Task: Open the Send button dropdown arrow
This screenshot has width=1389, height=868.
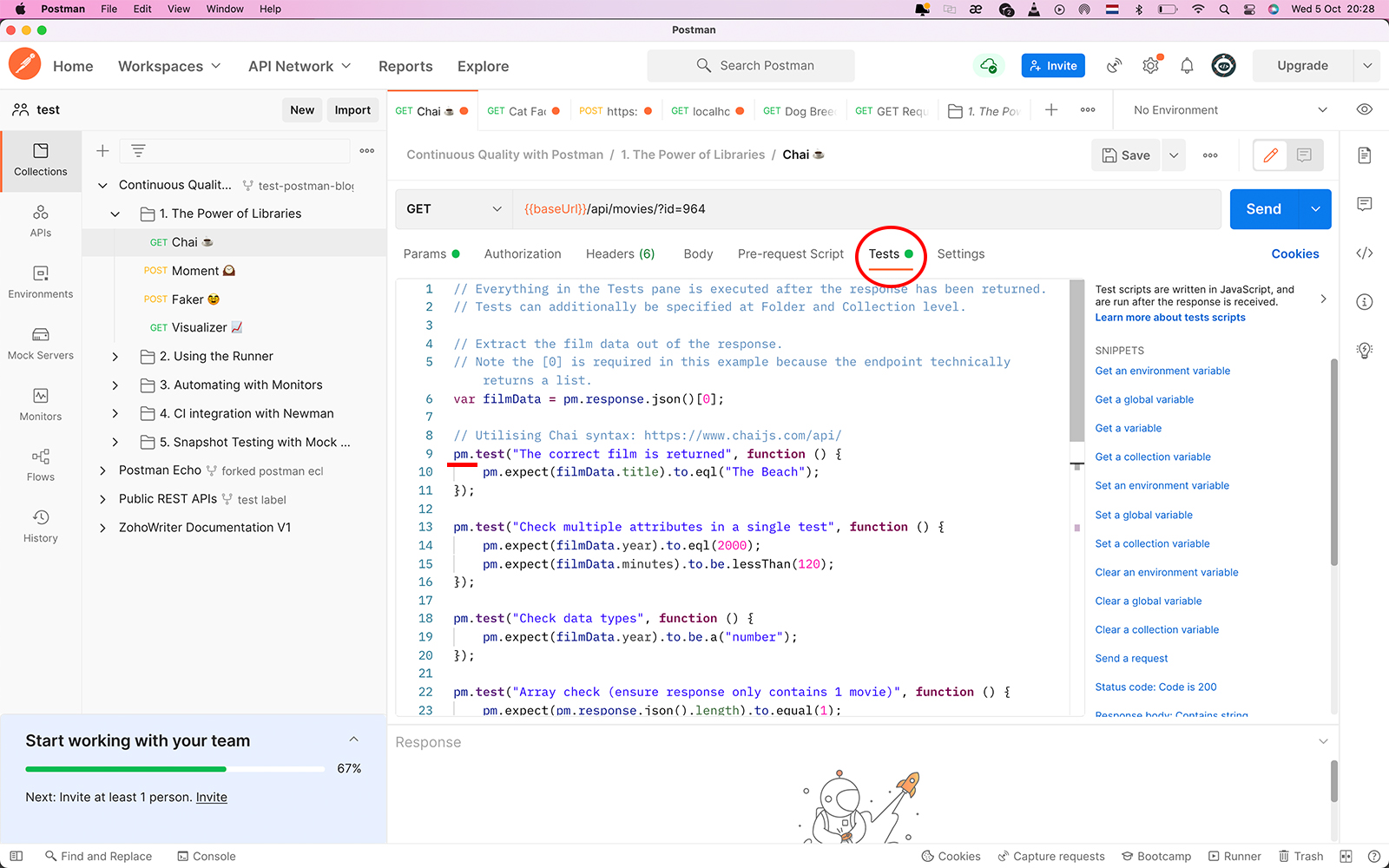Action: [x=1315, y=209]
